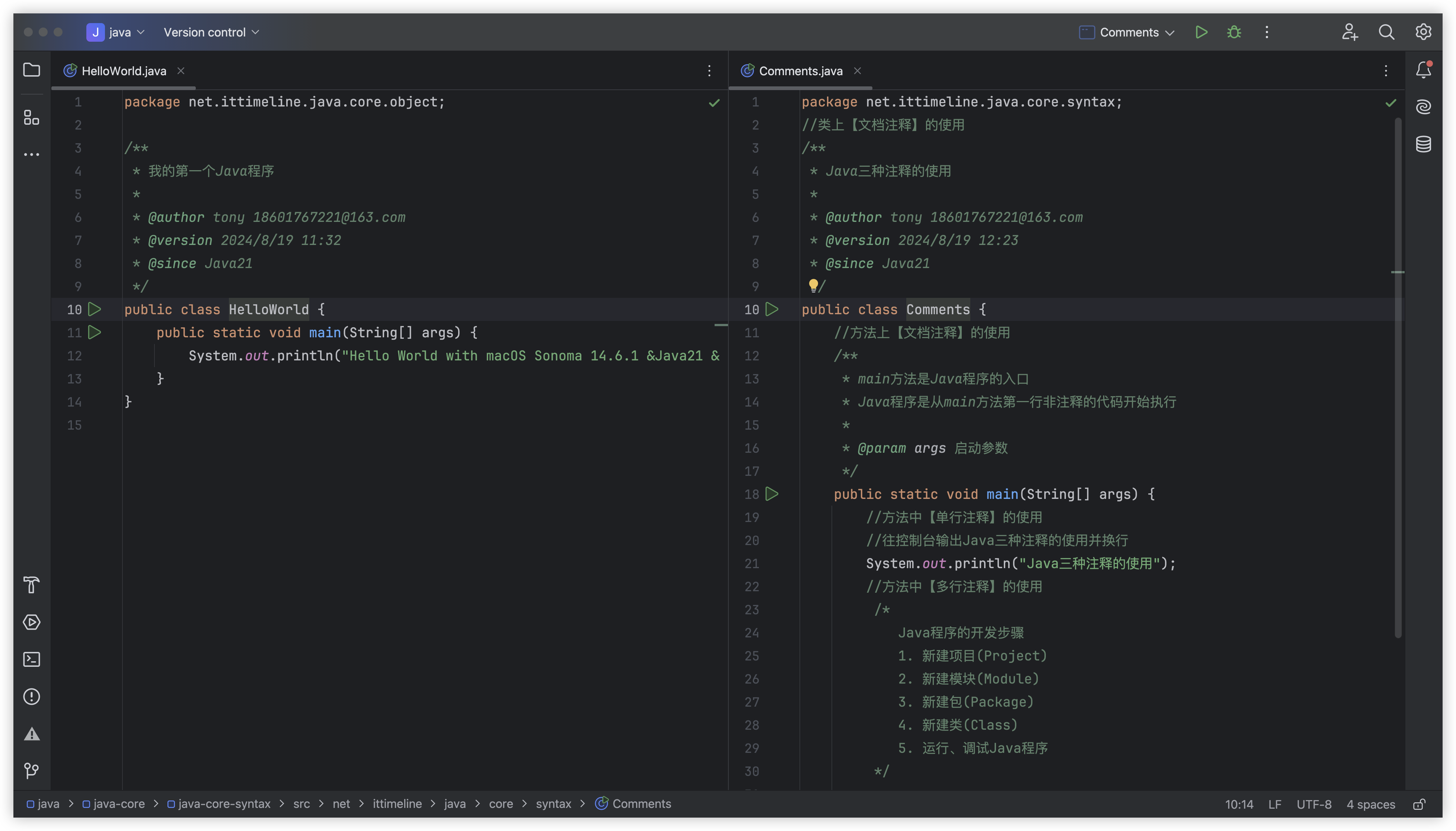Click the Search Everywhere magnifier icon
Screen dimensions: 1456x831
click(x=1386, y=32)
